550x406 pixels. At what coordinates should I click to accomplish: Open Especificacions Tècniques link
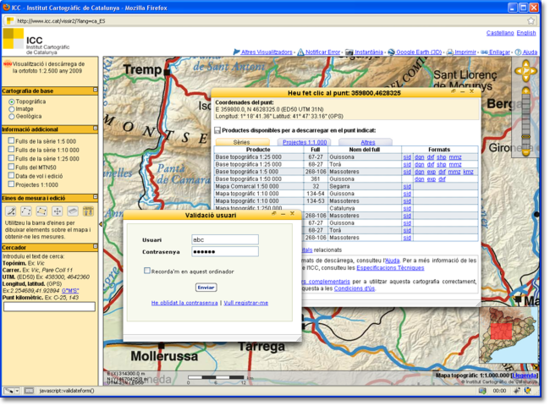pos(390,268)
